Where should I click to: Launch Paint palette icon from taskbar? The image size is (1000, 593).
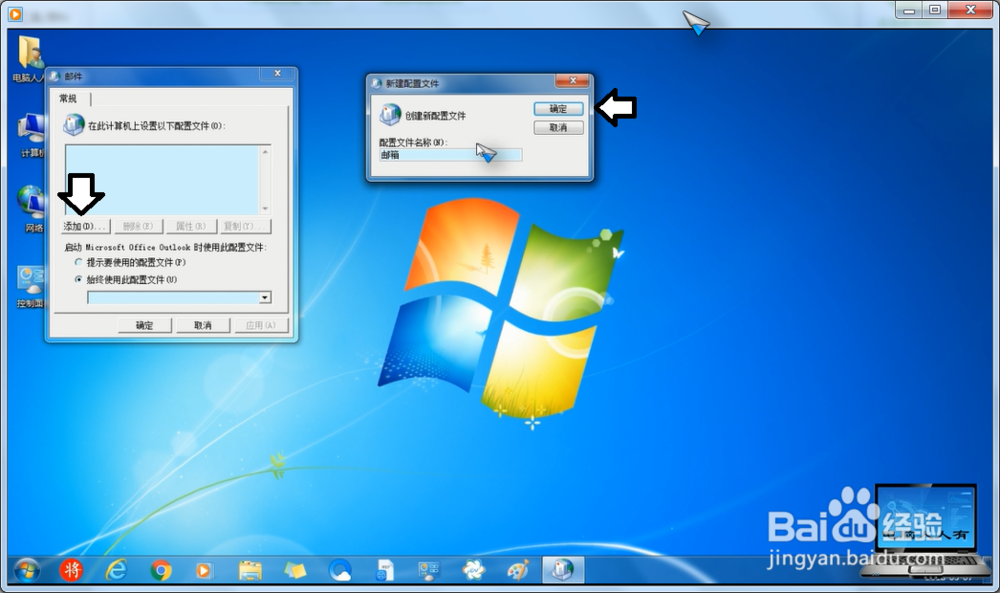tap(518, 570)
